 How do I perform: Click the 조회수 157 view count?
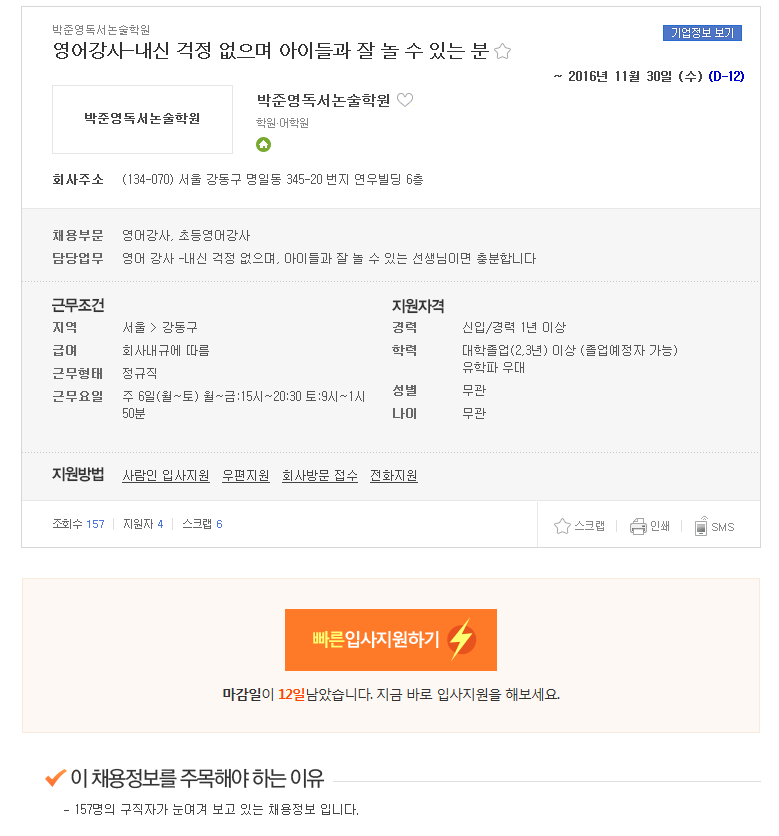tap(78, 524)
